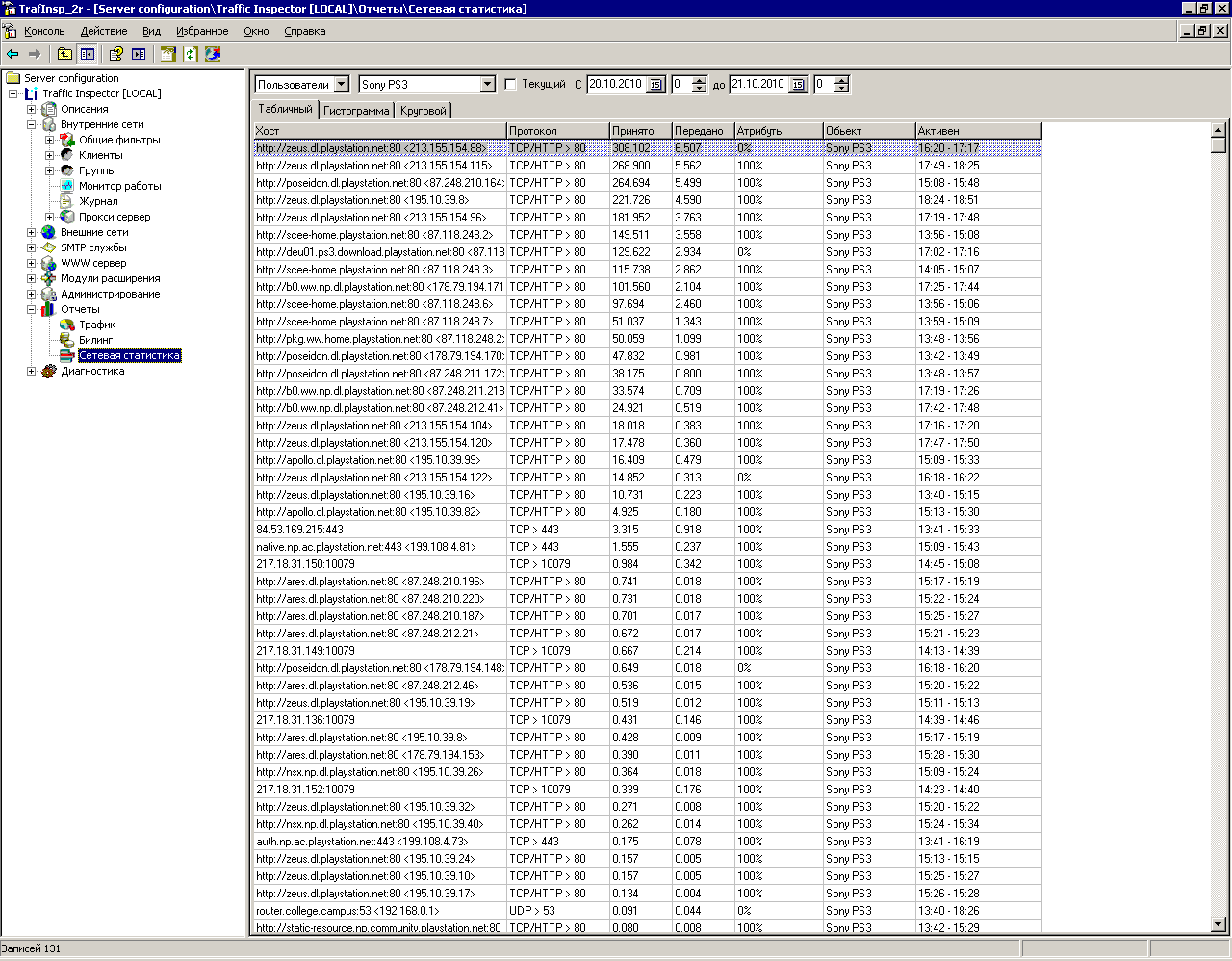
Task: Open the Пользователи dropdown
Action: click(342, 85)
